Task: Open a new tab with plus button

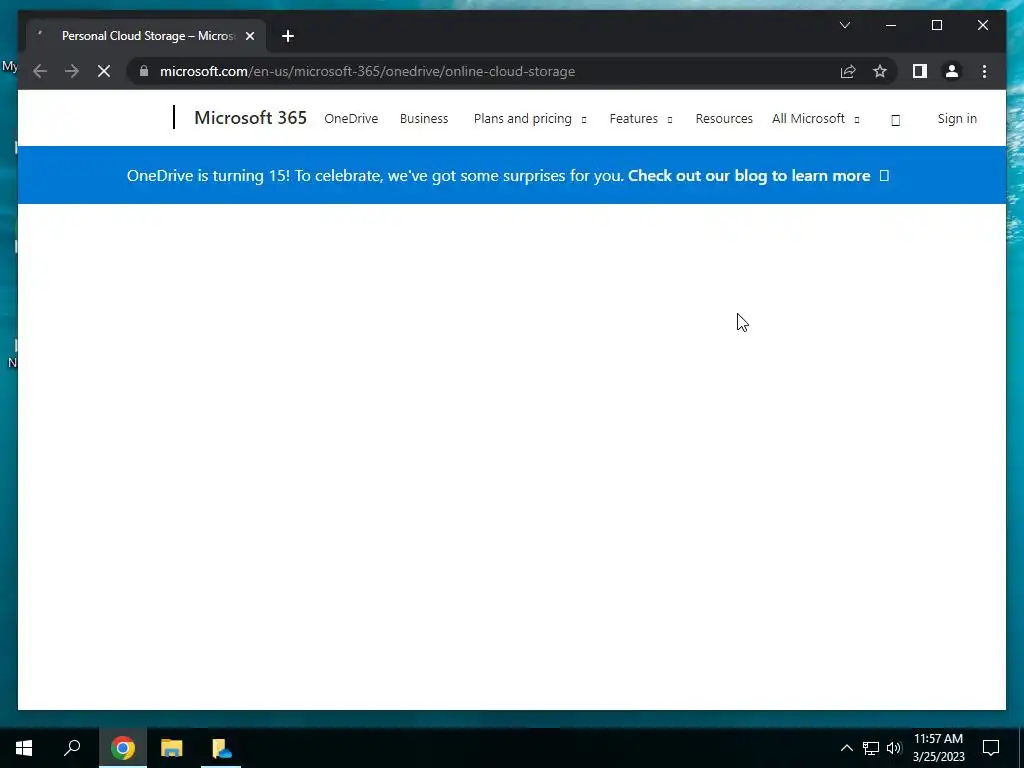Action: 288,36
